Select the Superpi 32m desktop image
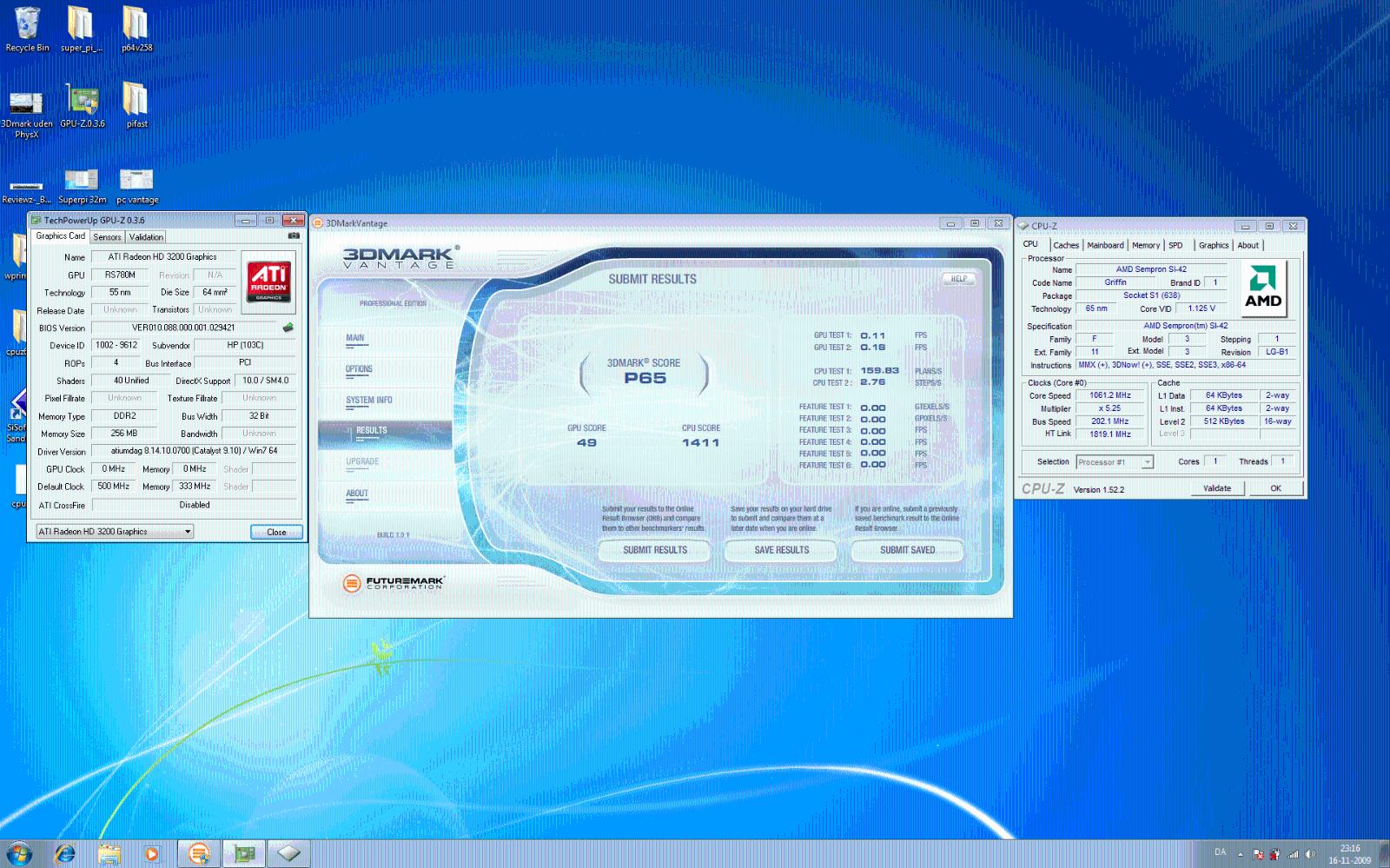The width and height of the screenshot is (1390, 868). pyautogui.click(x=82, y=186)
